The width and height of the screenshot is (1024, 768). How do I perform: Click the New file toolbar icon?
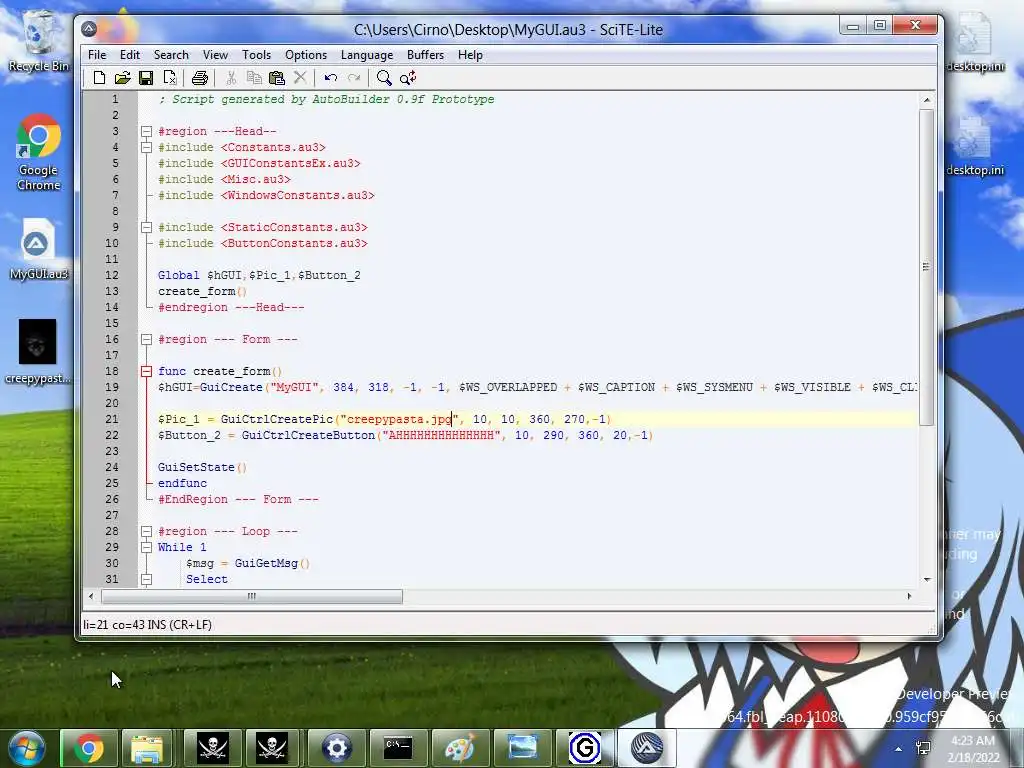tap(99, 78)
